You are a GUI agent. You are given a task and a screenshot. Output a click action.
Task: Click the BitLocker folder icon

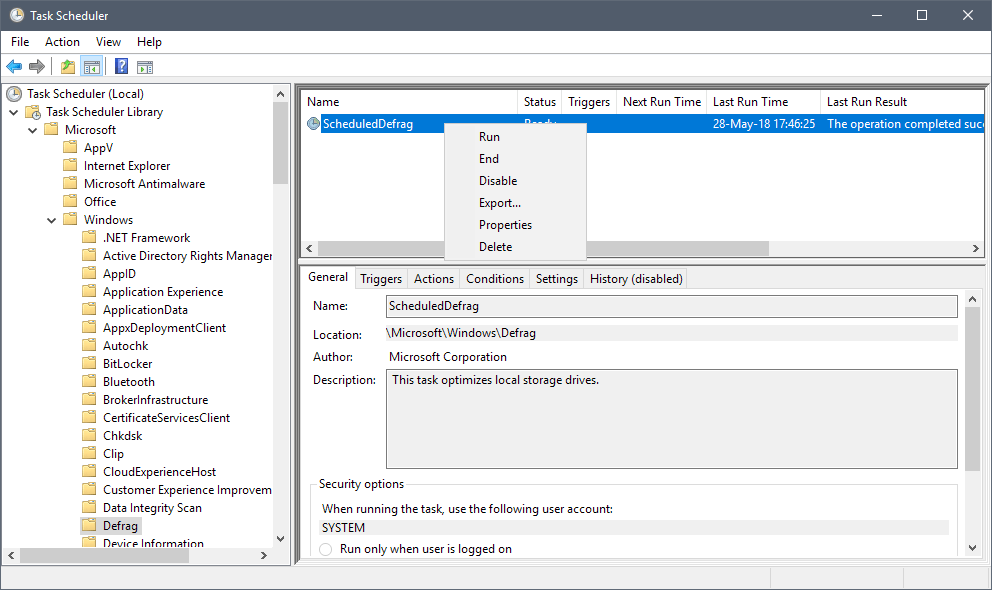pos(89,364)
